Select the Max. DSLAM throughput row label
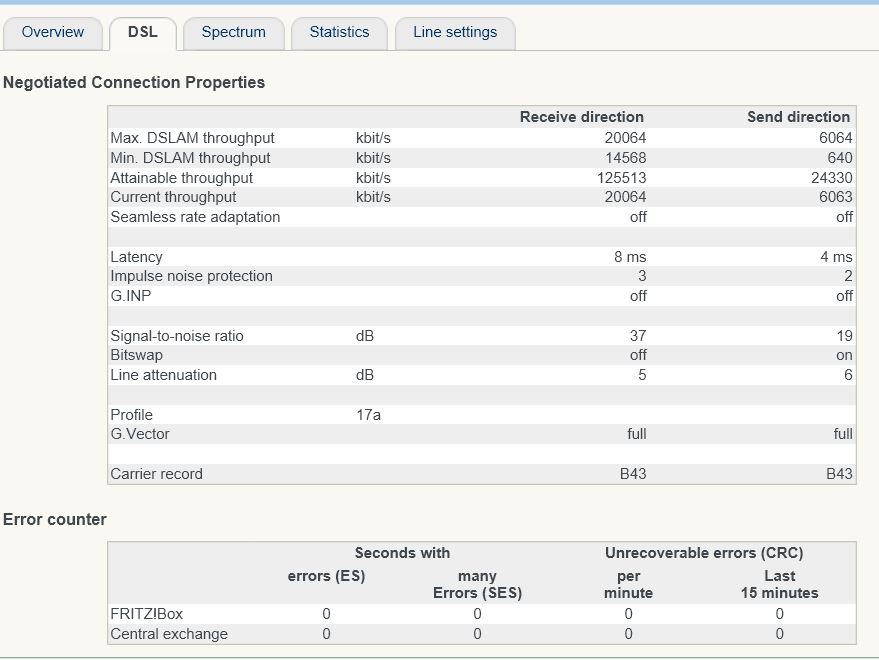Image resolution: width=879 pixels, height=660 pixels. pyautogui.click(x=192, y=138)
